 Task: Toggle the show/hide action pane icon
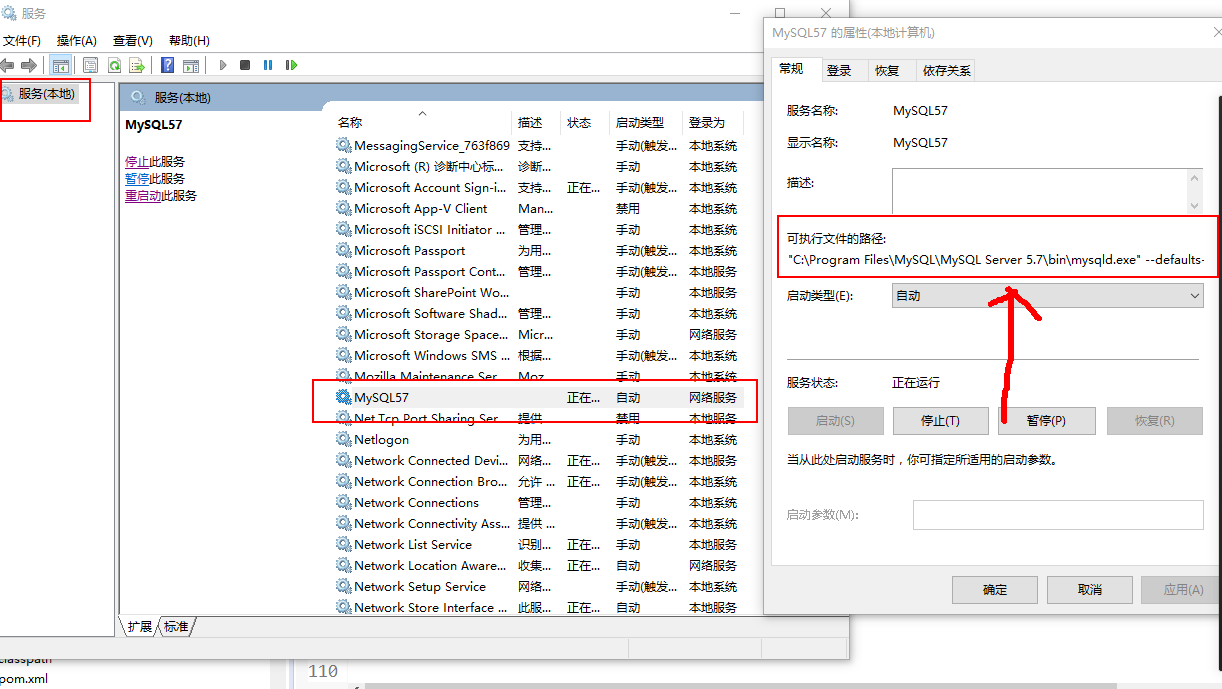coord(191,65)
